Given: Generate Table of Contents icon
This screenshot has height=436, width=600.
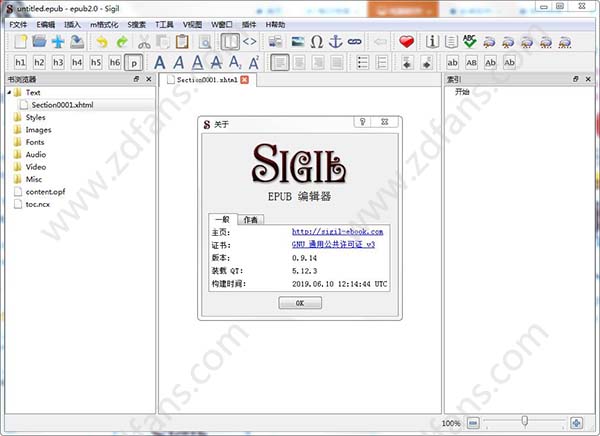Looking at the screenshot, I should (451, 42).
